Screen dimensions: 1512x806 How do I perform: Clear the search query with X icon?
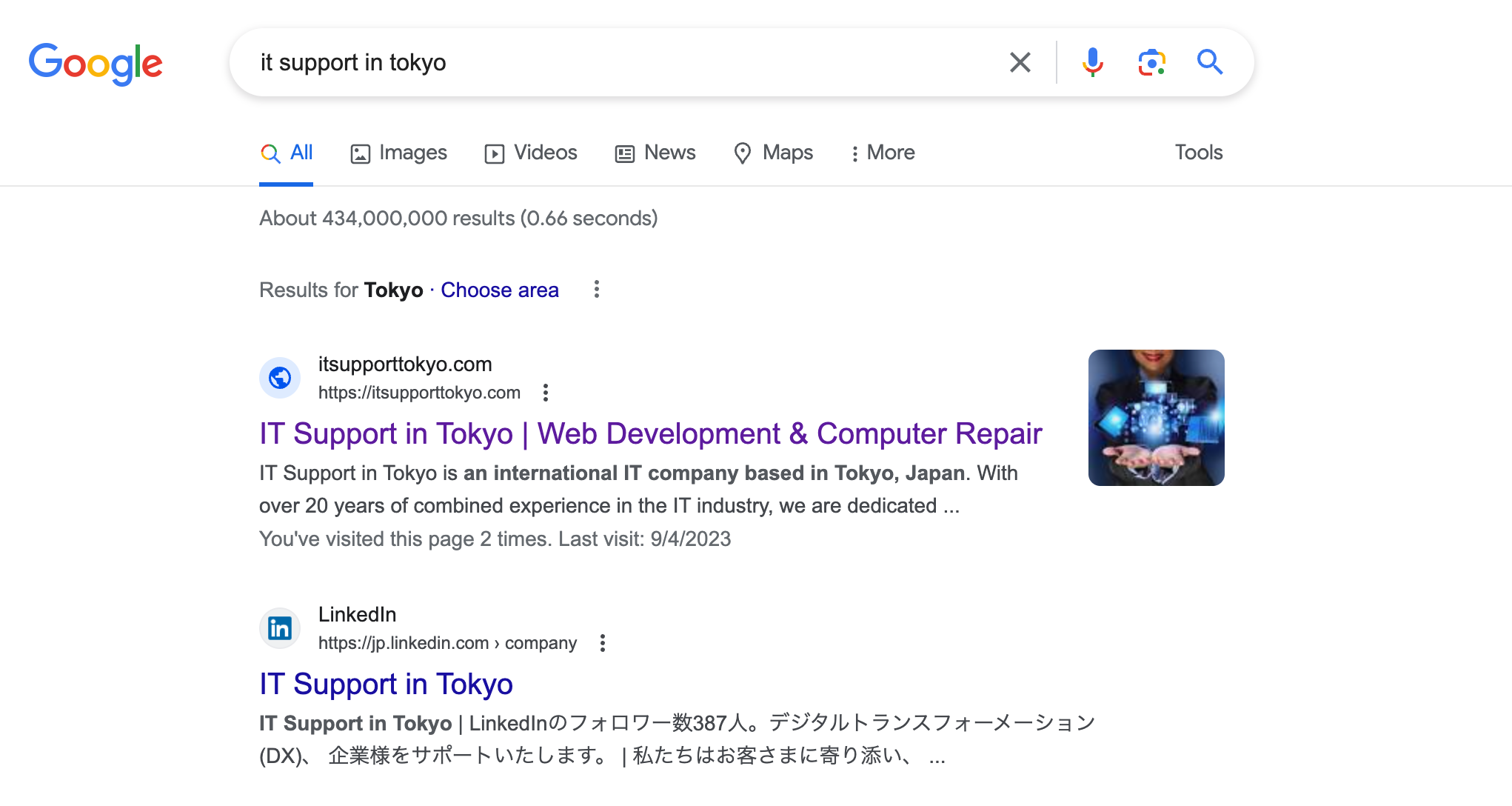pyautogui.click(x=1020, y=62)
